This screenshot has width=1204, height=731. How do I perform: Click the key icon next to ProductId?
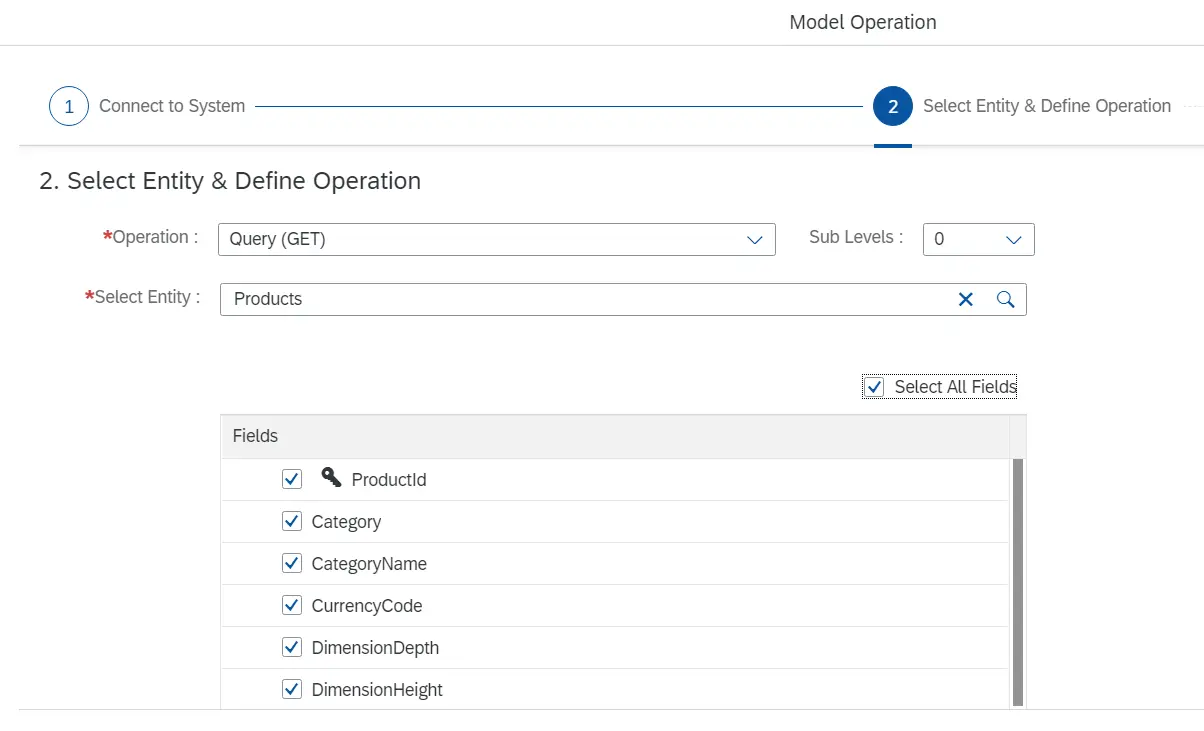[331, 478]
